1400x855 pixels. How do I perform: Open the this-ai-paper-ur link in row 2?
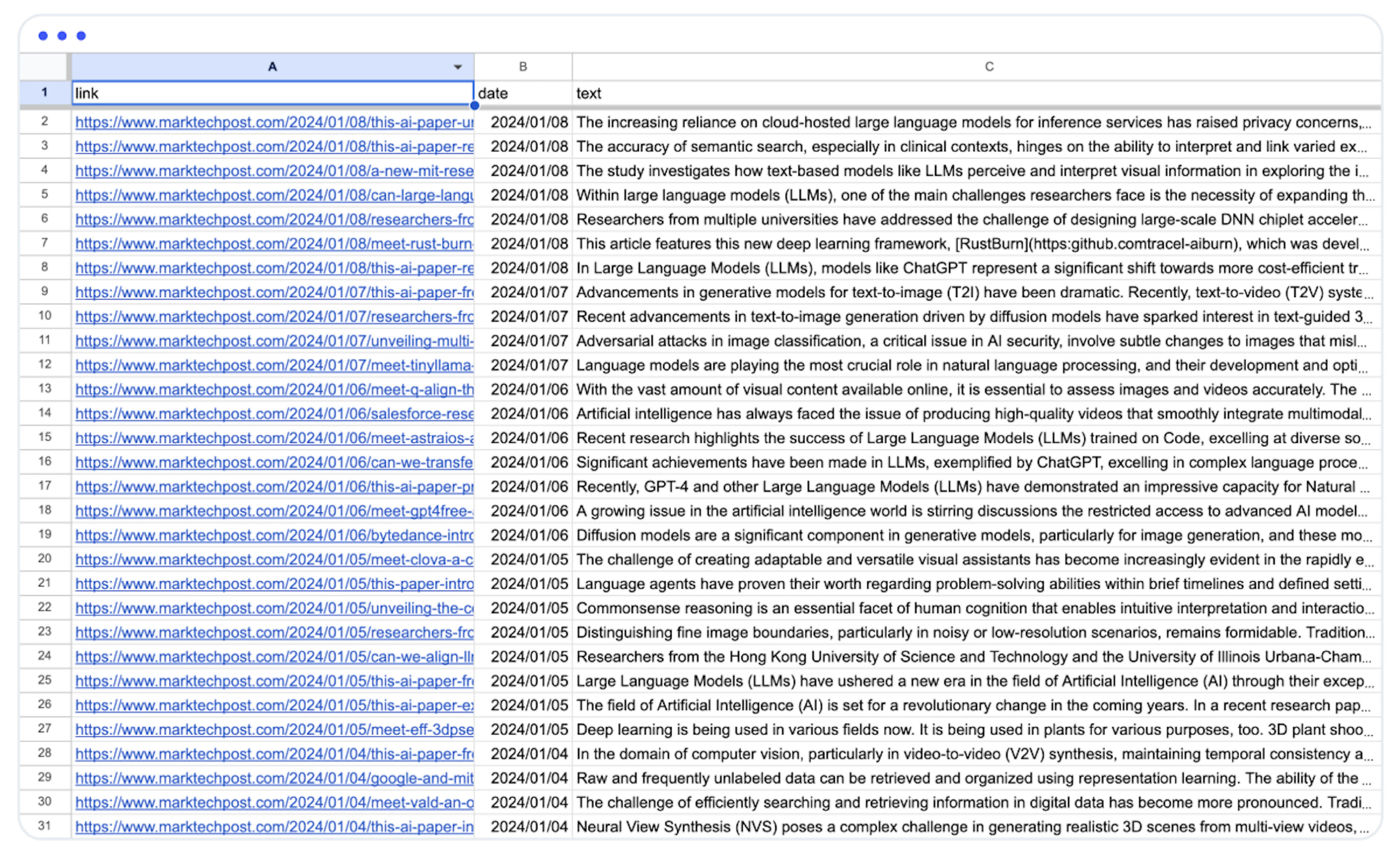click(274, 122)
